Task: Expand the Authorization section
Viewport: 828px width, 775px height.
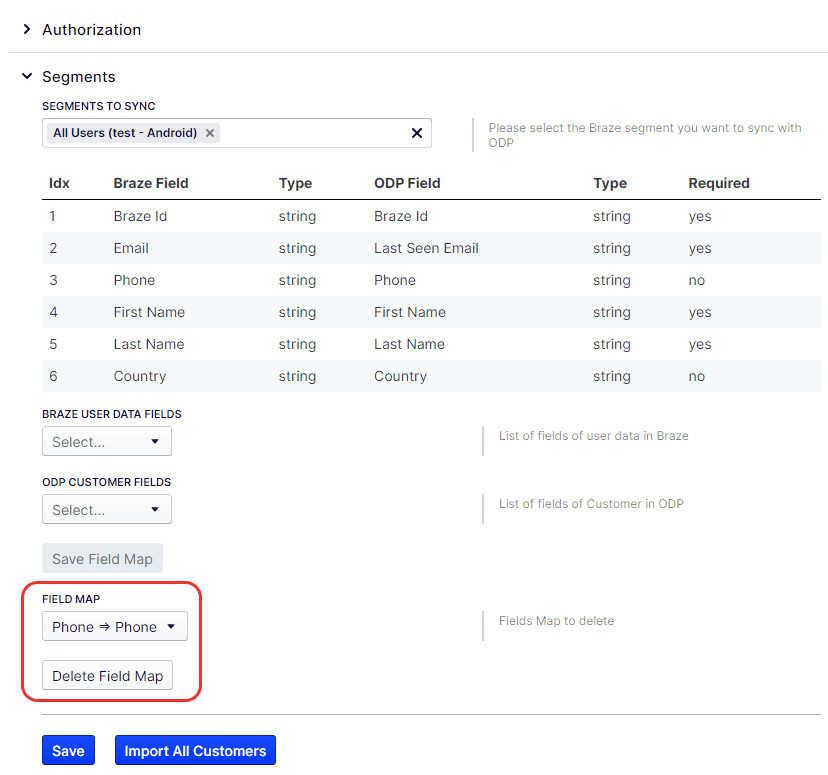Action: tap(91, 29)
